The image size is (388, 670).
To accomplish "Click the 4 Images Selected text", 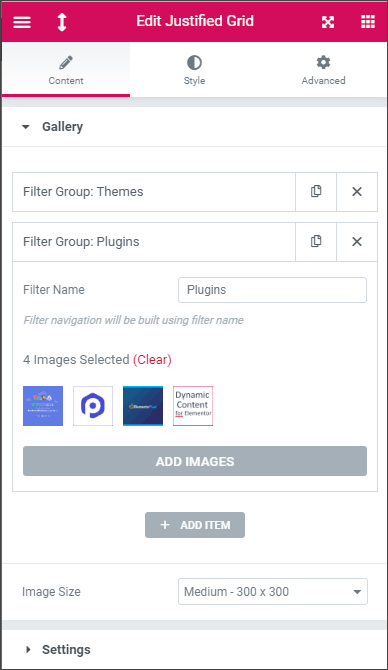I will tap(76, 360).
